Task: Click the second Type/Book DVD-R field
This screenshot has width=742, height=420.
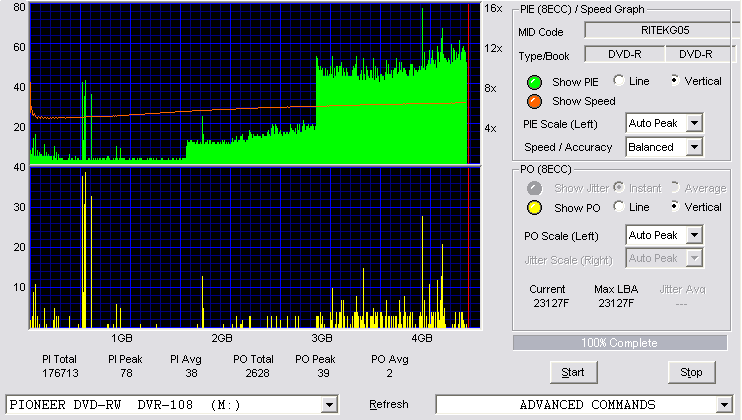Action: (x=700, y=54)
